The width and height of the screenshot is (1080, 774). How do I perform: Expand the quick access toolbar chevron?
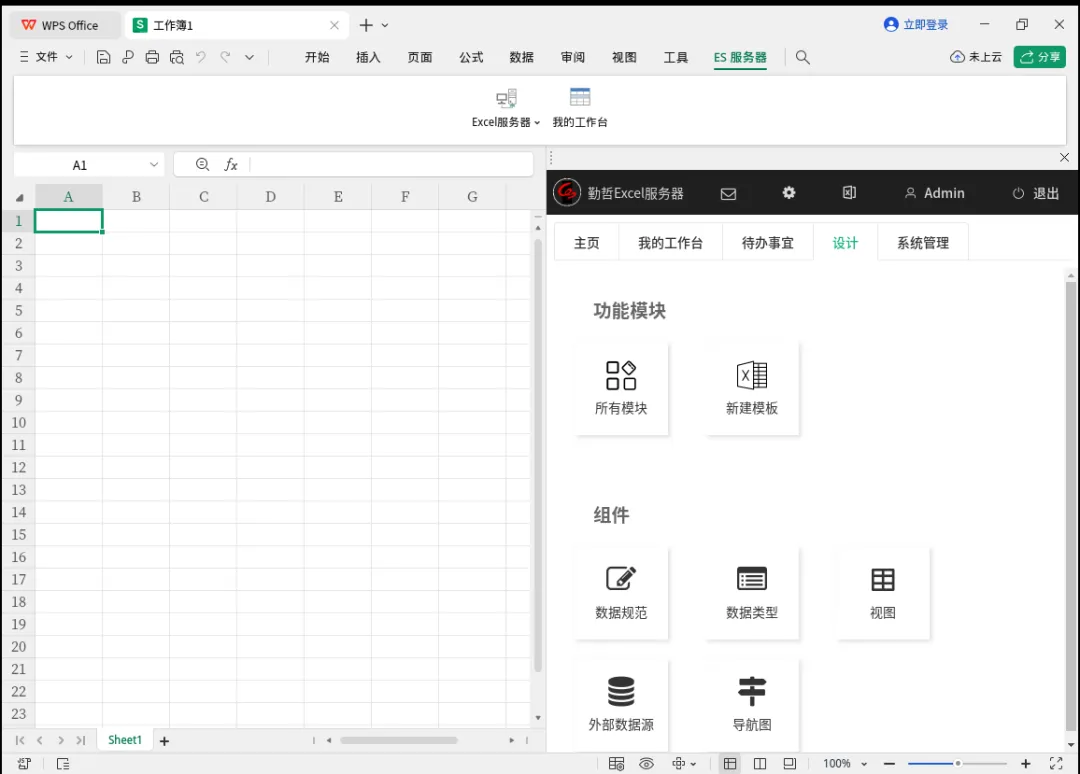[249, 57]
